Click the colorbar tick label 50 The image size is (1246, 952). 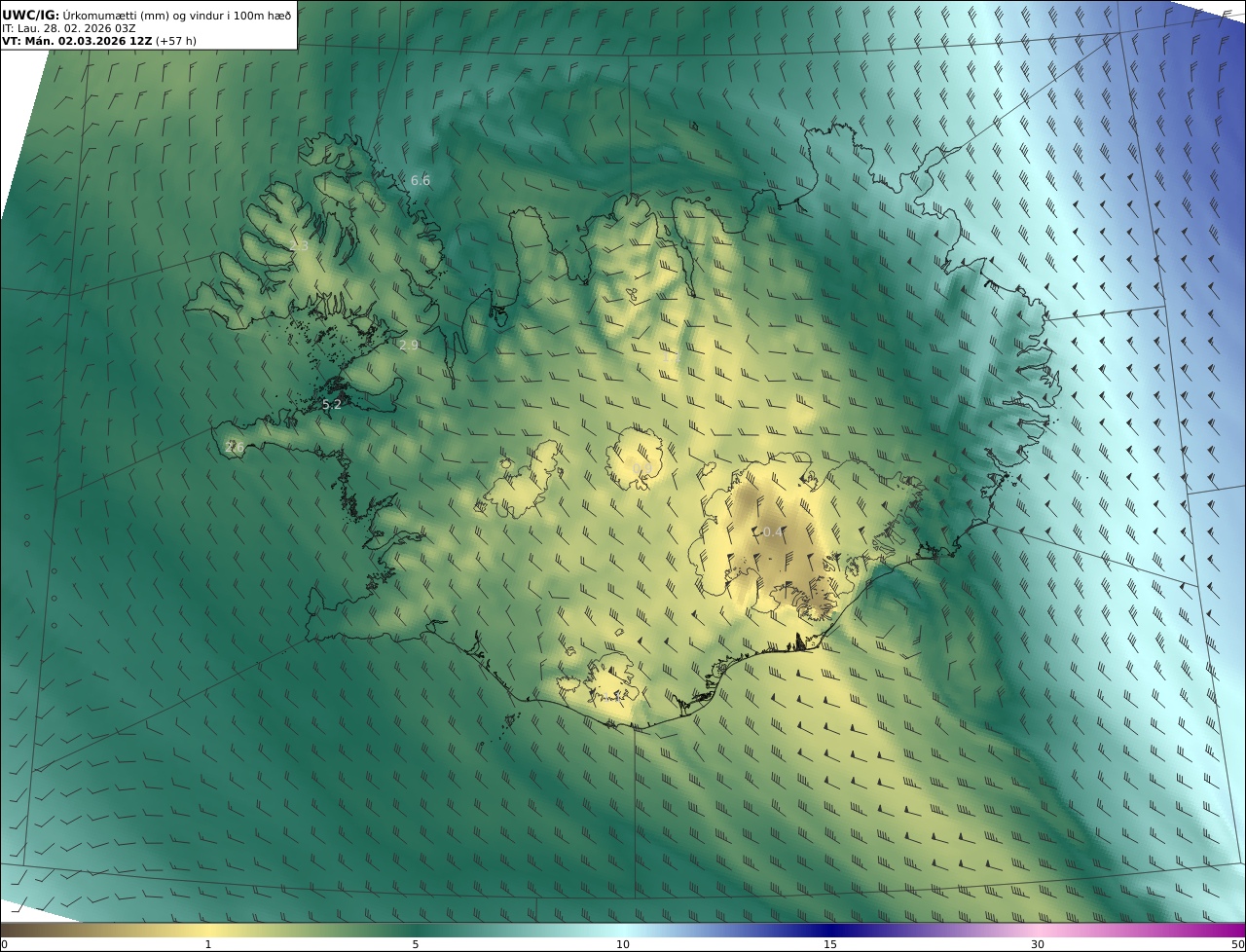click(x=1237, y=944)
